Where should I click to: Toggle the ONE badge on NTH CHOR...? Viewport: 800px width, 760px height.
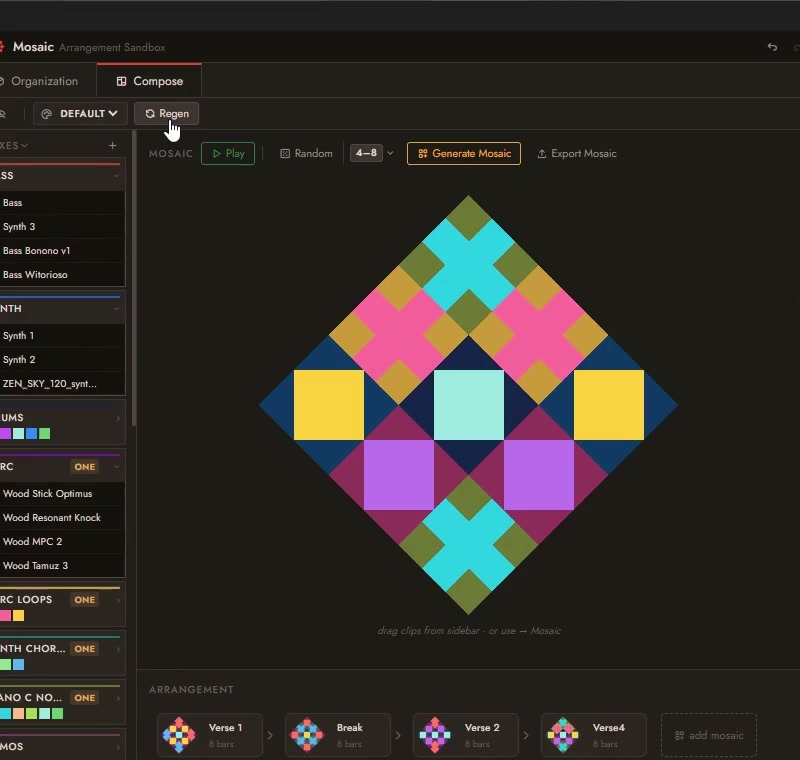[x=85, y=649]
